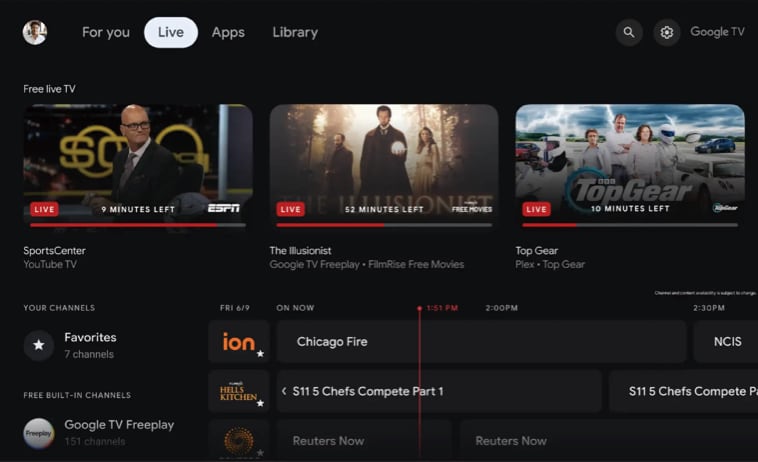Go back using the chevron on S11 5 Chefs Compete Part 1

(284, 391)
